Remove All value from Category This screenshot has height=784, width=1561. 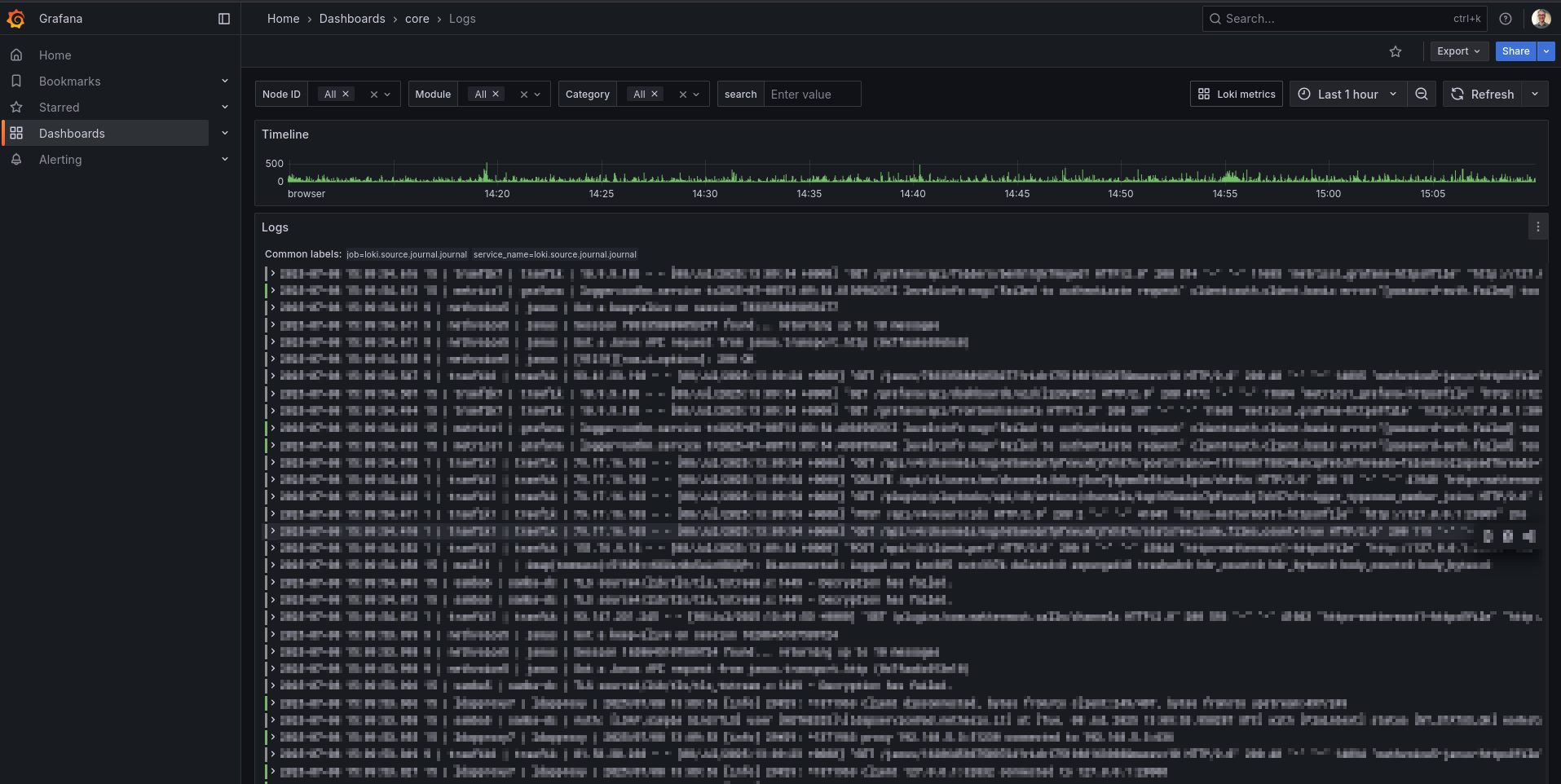655,95
